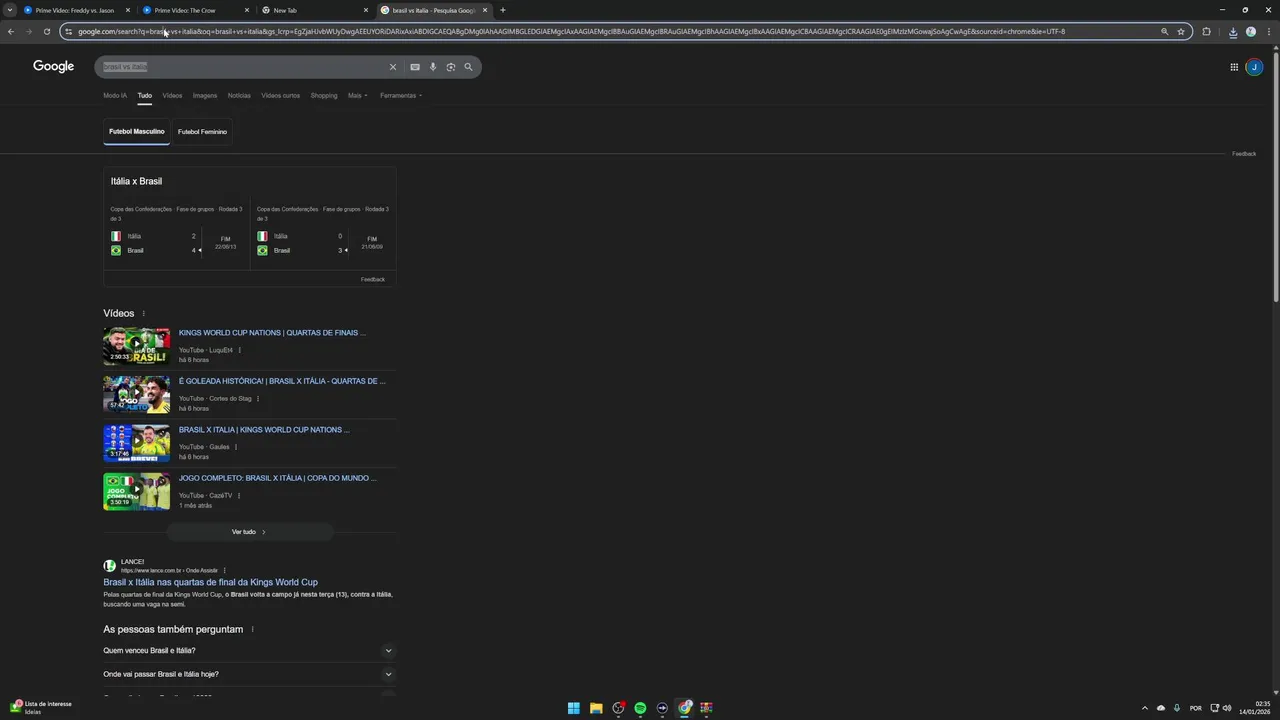Select the Modo IA search tab
The image size is (1280, 720).
(x=115, y=96)
